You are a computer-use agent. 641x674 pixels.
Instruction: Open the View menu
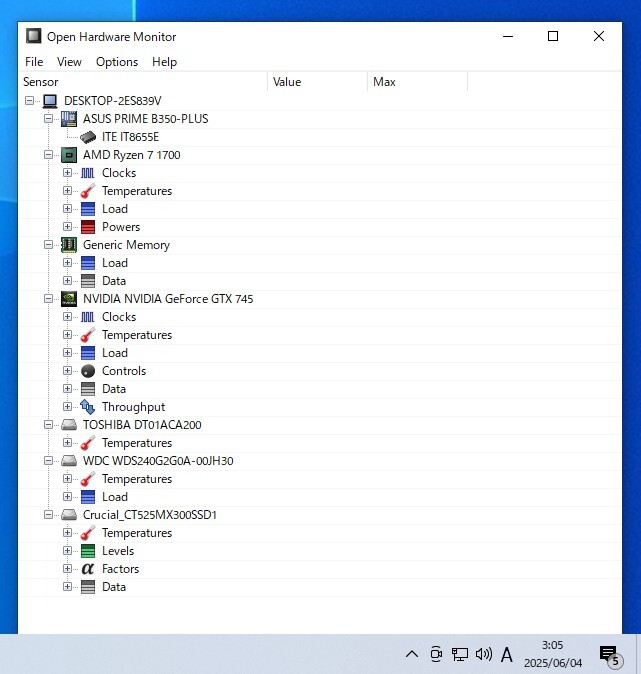69,62
